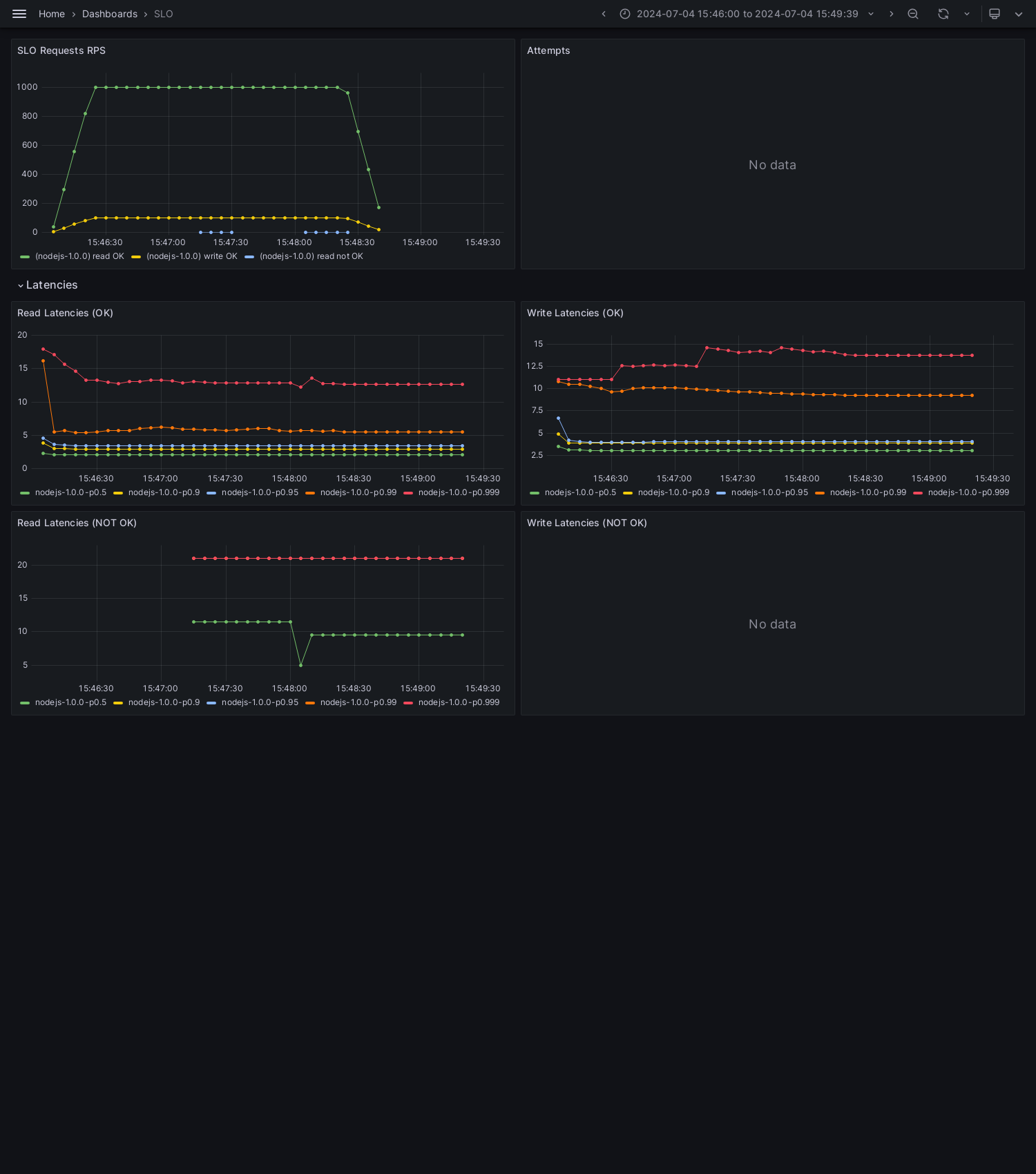Click the time picker dropdown chevron
Image resolution: width=1036 pixels, height=1174 pixels.
point(871,14)
